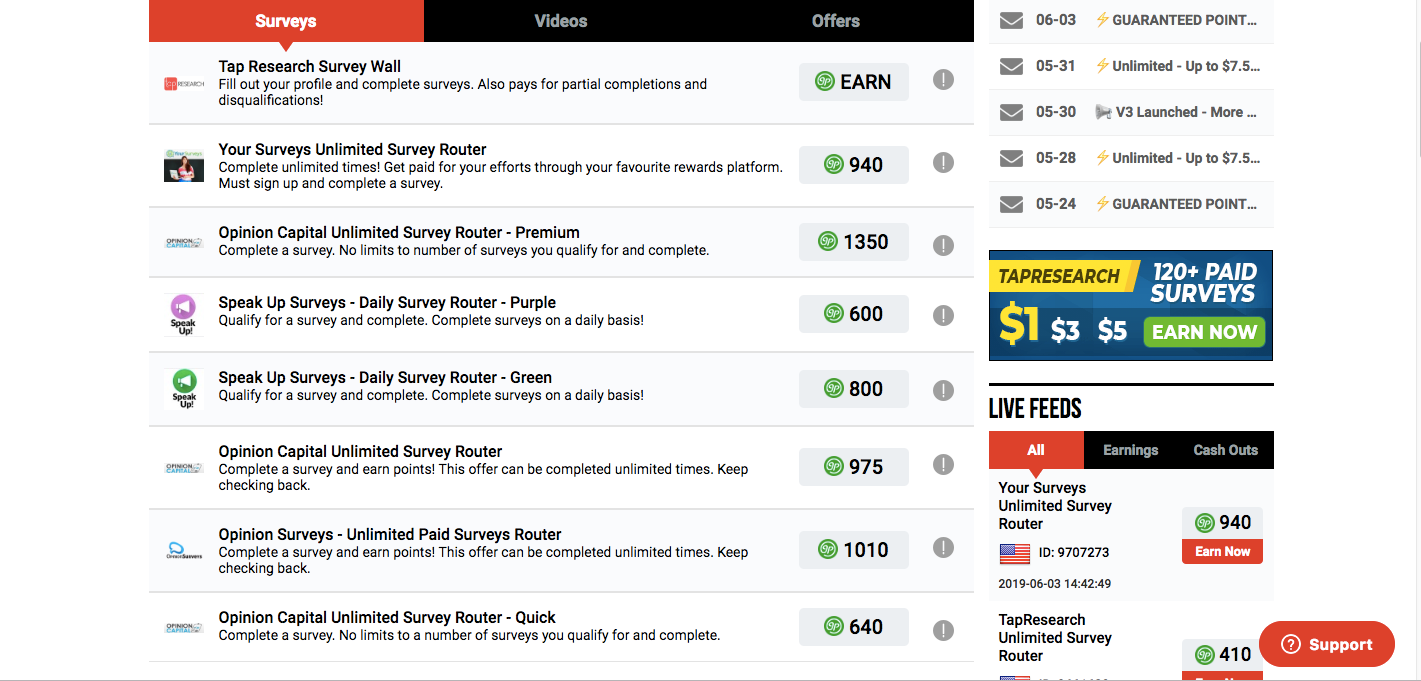Click TapResearch Unlimited Survey Router feed title
The width and height of the screenshot is (1421, 681).
click(1055, 638)
